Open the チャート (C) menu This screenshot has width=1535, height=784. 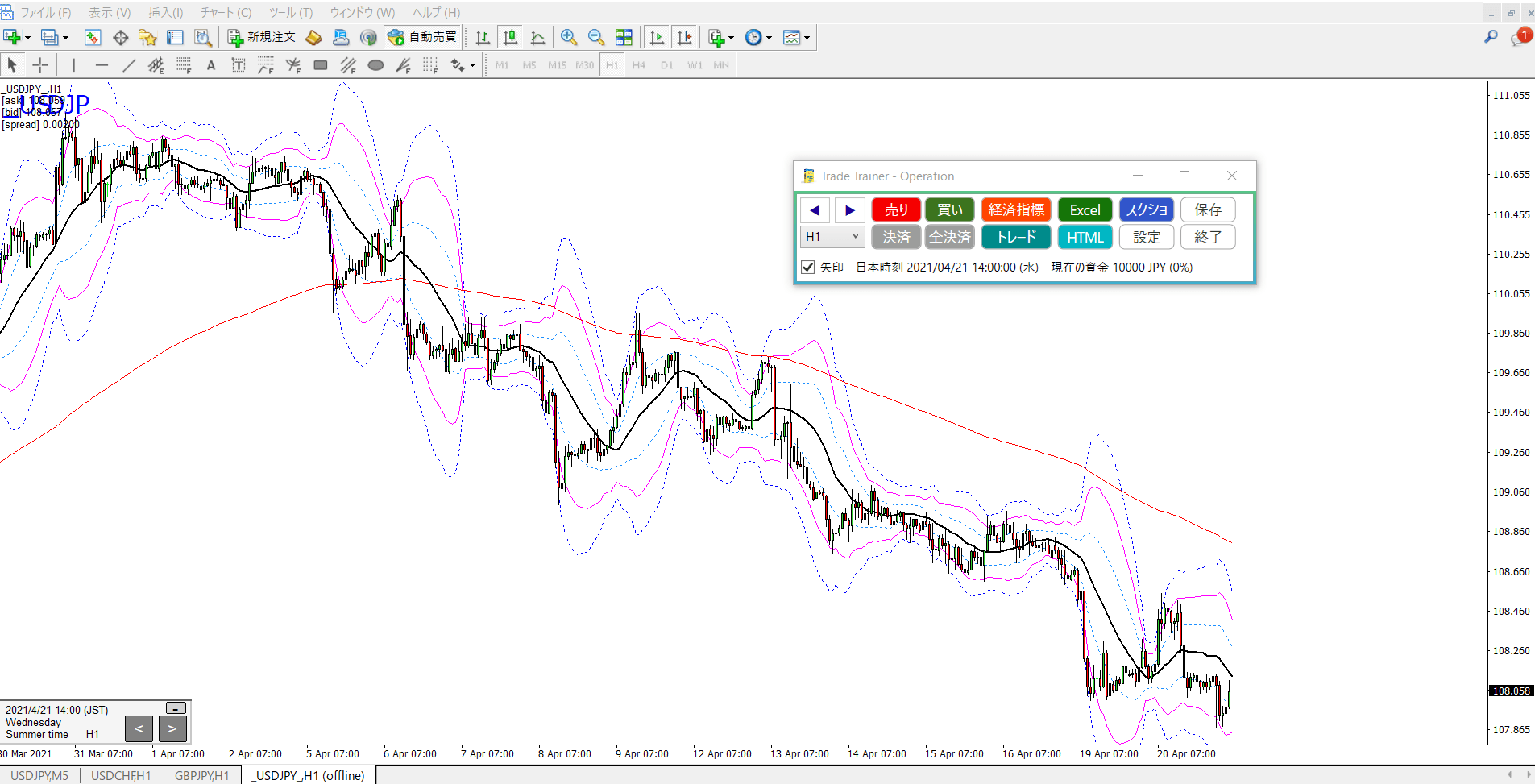[226, 12]
